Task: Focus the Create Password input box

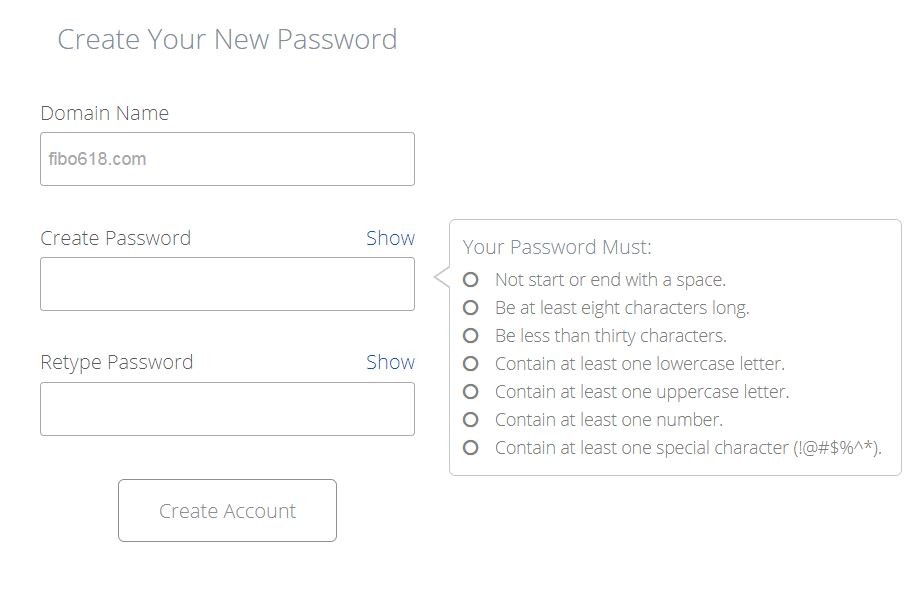Action: point(227,283)
